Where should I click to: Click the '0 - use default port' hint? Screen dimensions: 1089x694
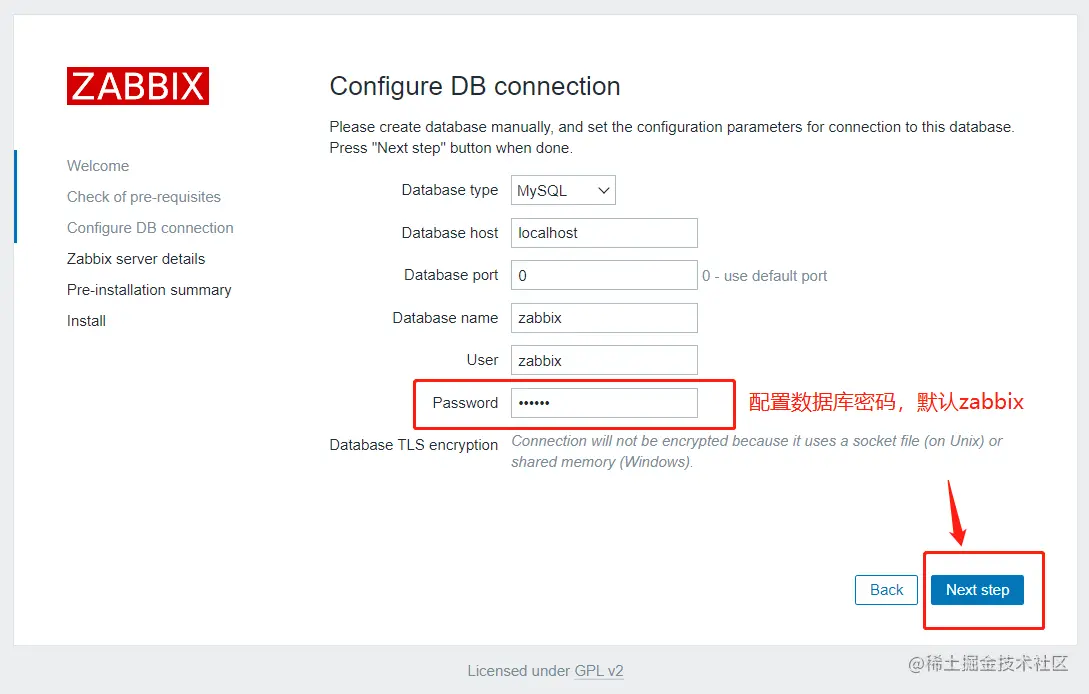(x=765, y=276)
